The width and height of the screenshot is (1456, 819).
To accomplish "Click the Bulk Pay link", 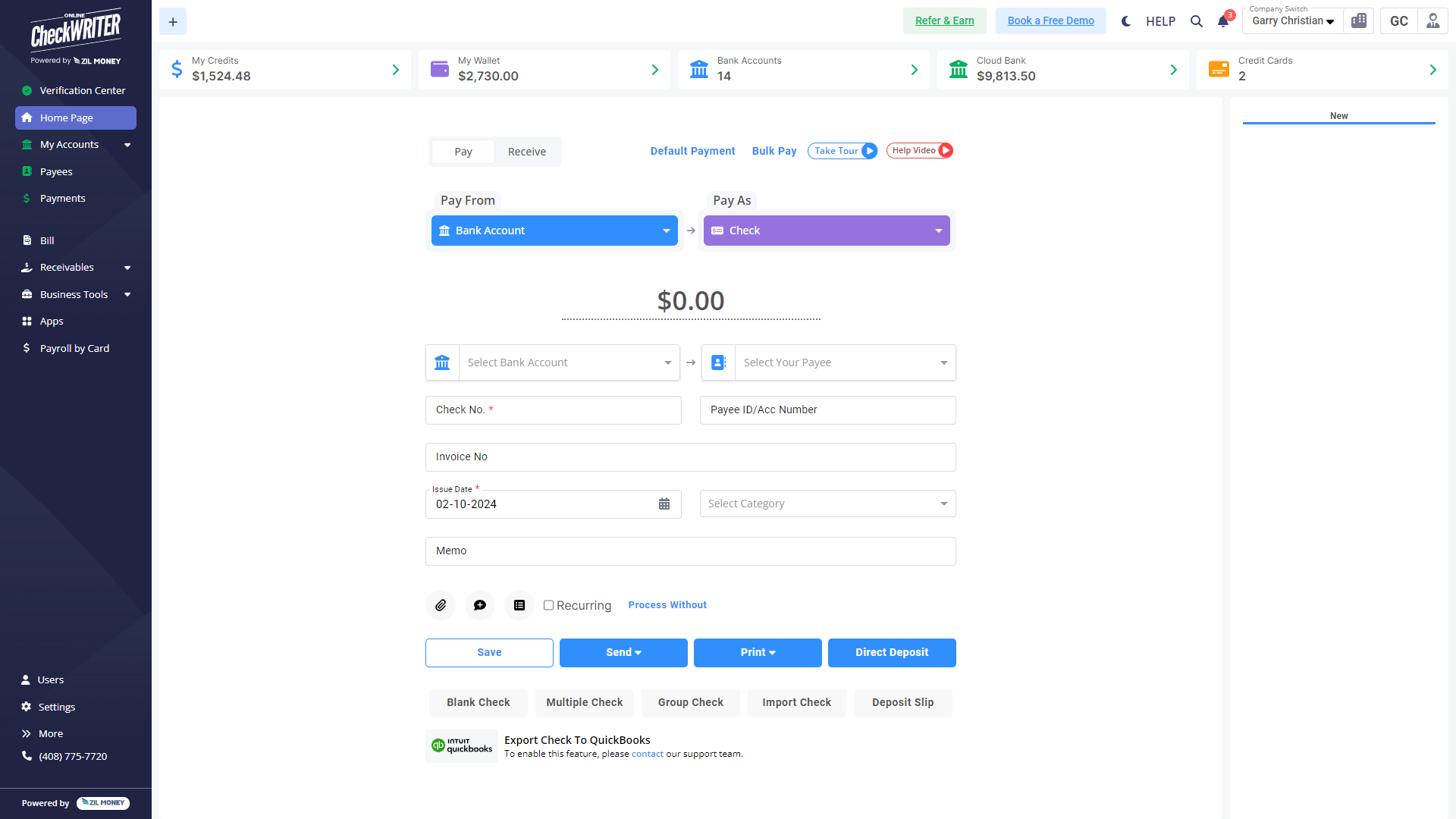I will pos(774,151).
